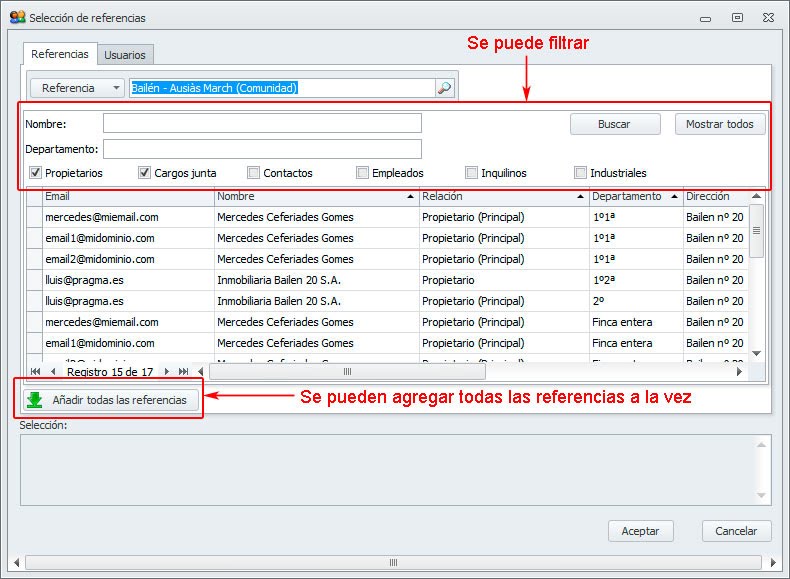
Task: Go to next record in navigator
Action: (x=167, y=371)
